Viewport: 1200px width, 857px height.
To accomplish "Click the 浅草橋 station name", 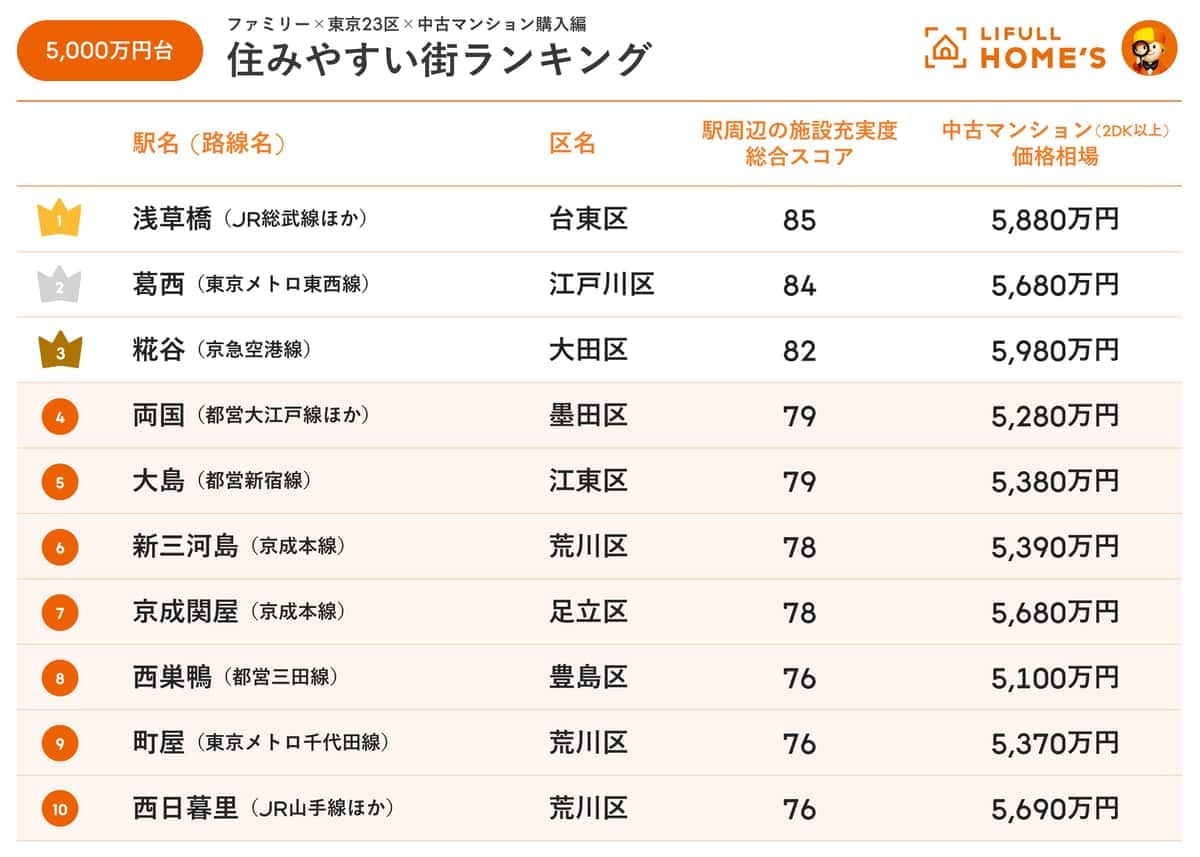I will 172,219.
